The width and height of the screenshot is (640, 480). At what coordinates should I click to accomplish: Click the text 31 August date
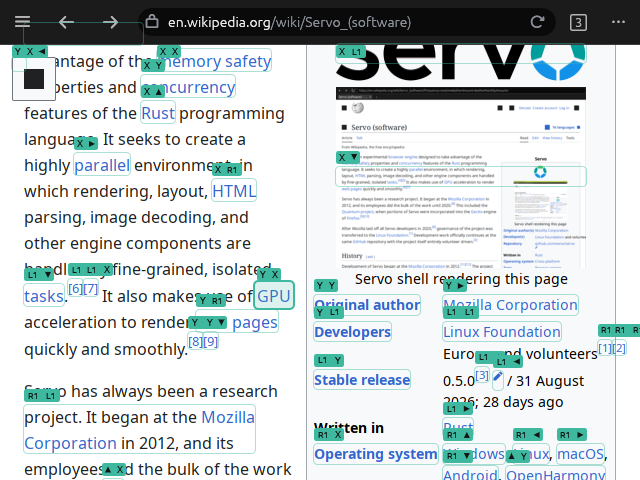(550, 381)
